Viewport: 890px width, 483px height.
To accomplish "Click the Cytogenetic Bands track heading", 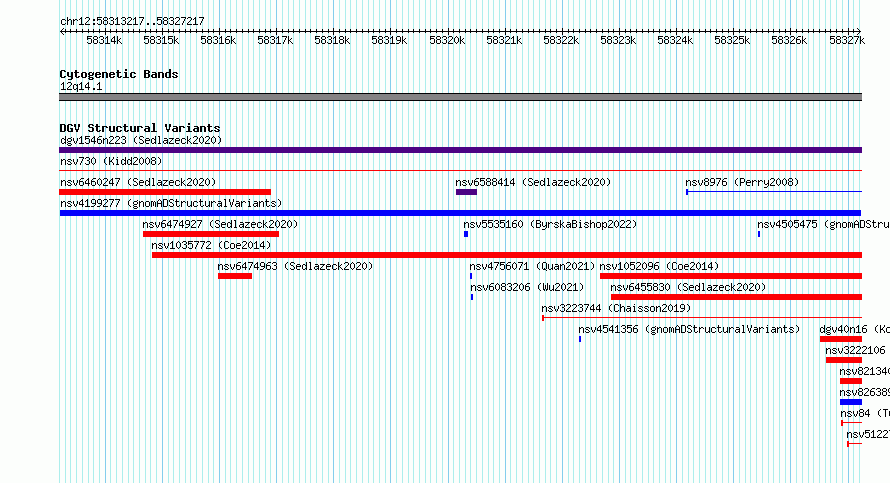I will pos(119,74).
